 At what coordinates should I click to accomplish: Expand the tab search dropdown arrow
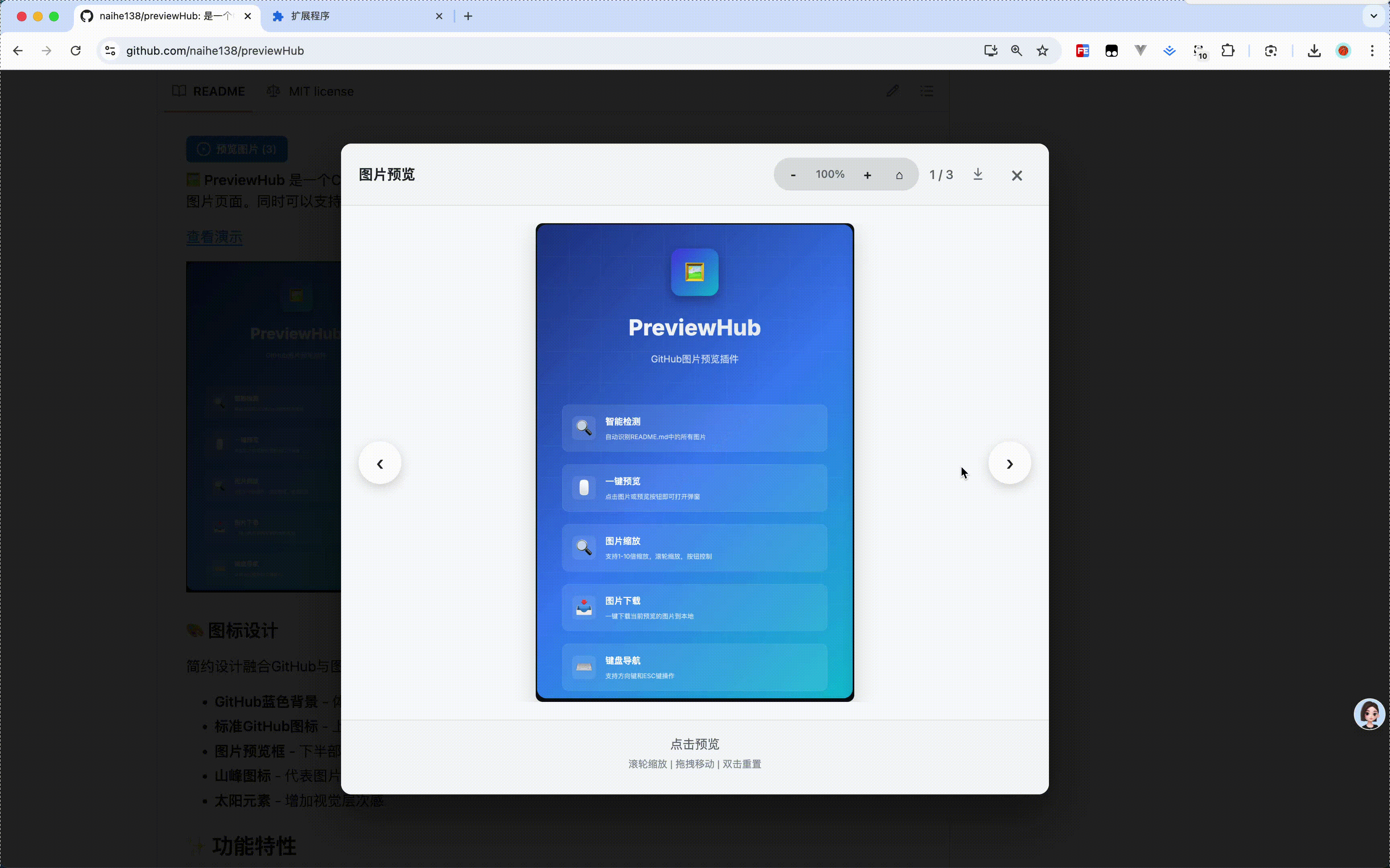(1374, 16)
